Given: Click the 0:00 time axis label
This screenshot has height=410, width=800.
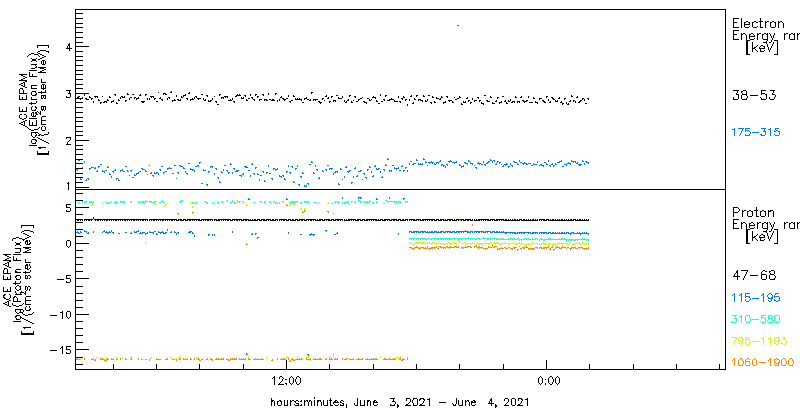Looking at the screenshot, I should pyautogui.click(x=548, y=380).
